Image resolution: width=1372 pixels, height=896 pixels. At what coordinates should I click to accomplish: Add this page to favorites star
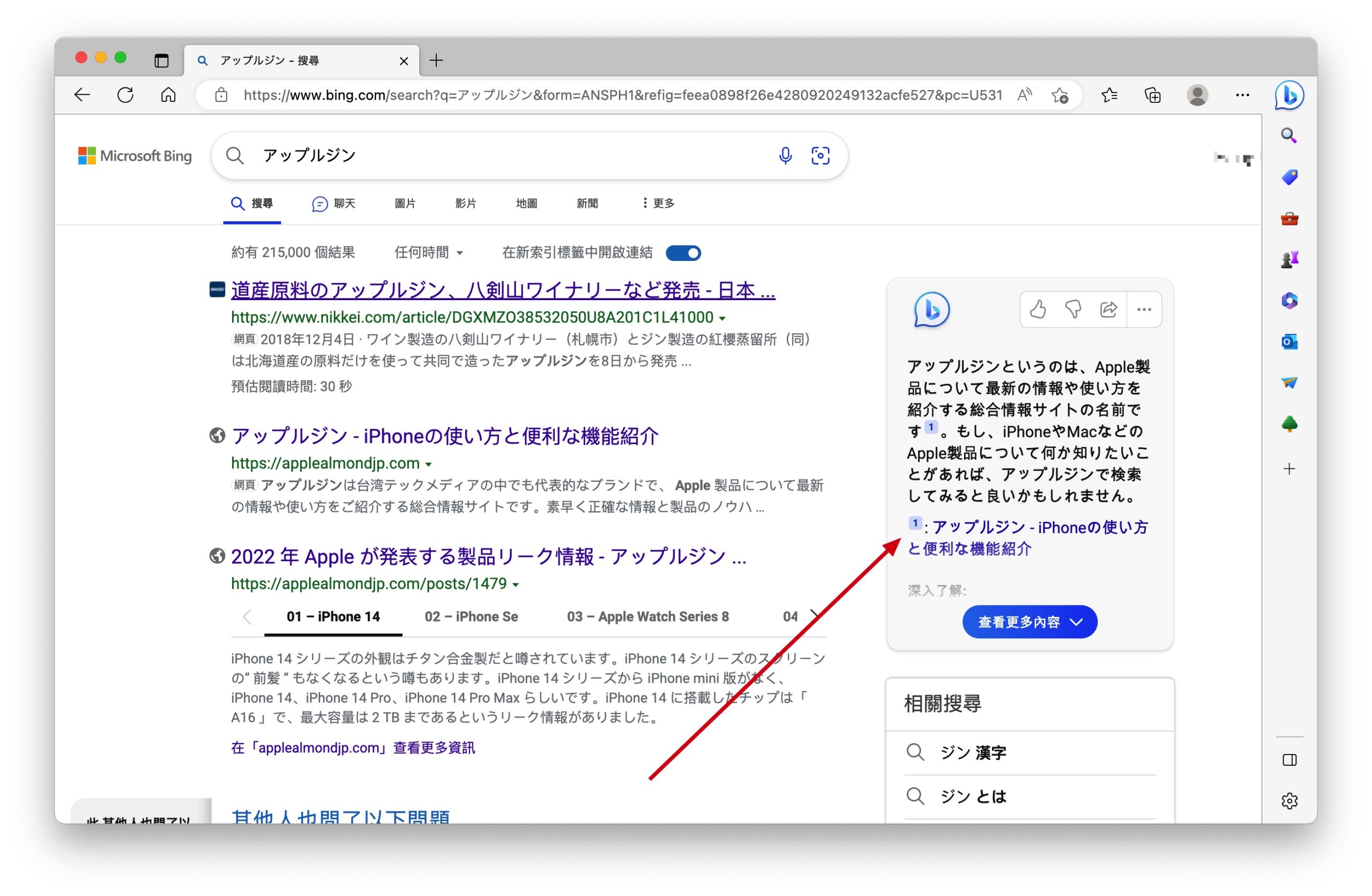1060,95
